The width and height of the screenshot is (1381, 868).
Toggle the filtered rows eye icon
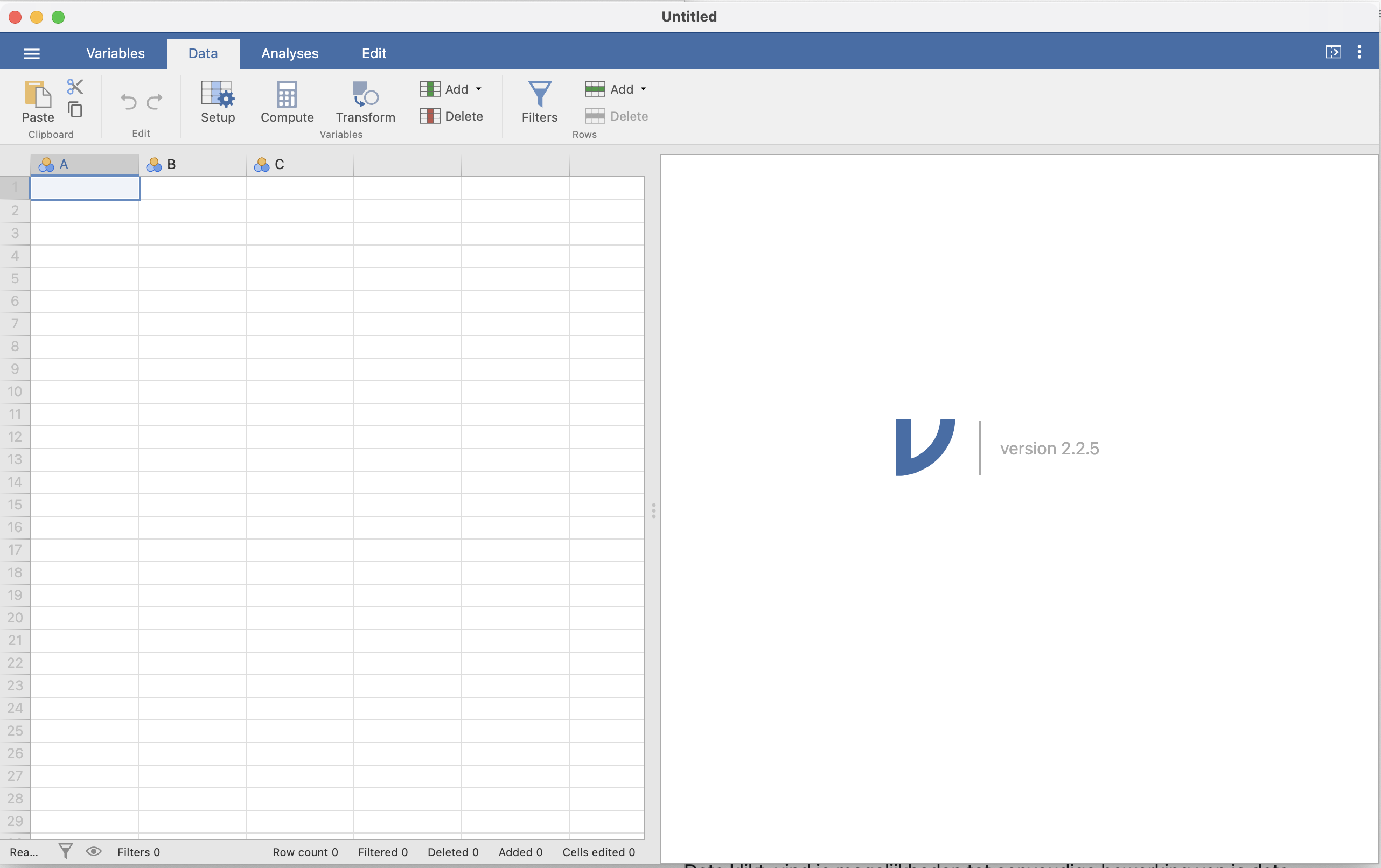(x=94, y=851)
